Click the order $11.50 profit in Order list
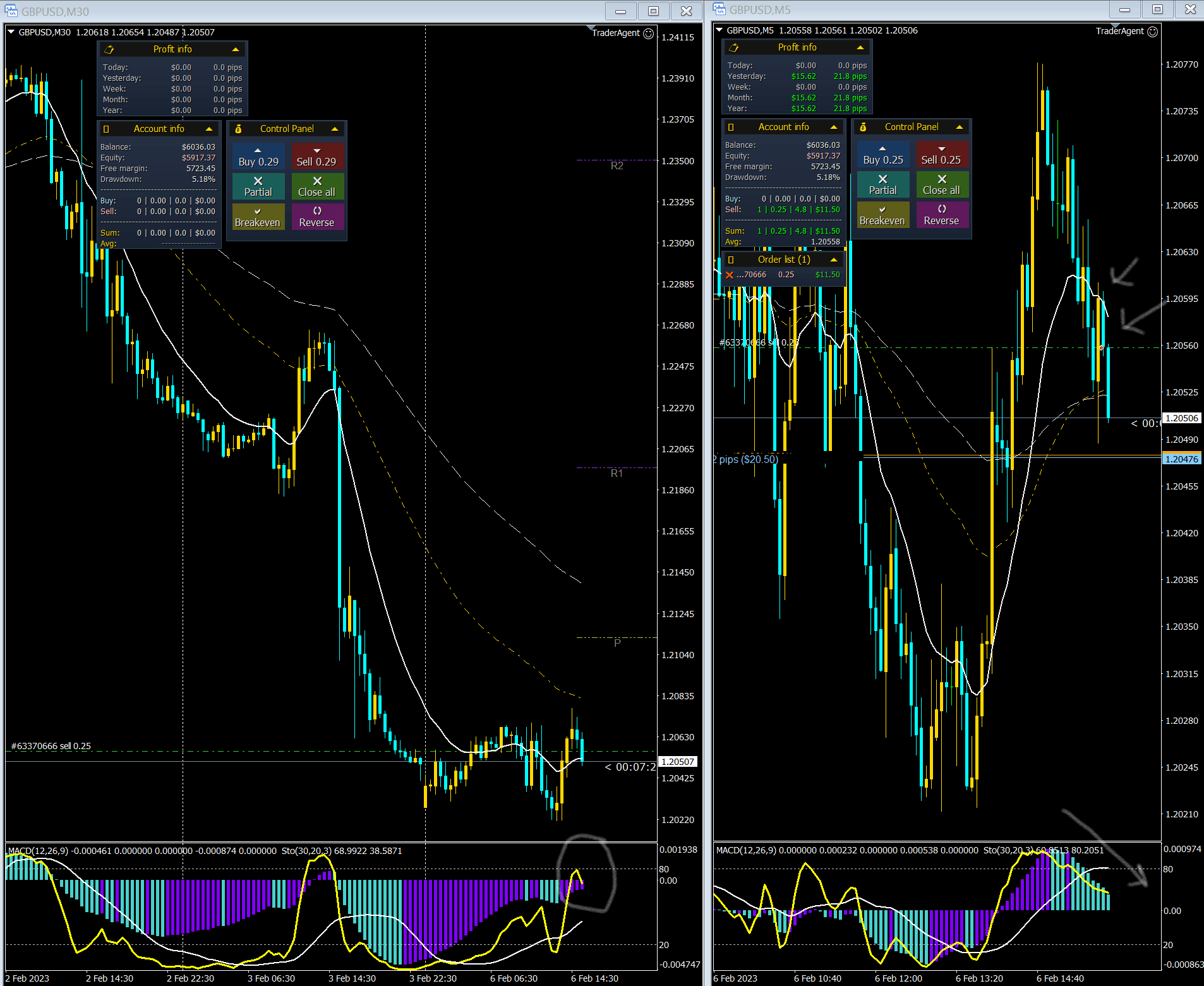 pos(828,275)
